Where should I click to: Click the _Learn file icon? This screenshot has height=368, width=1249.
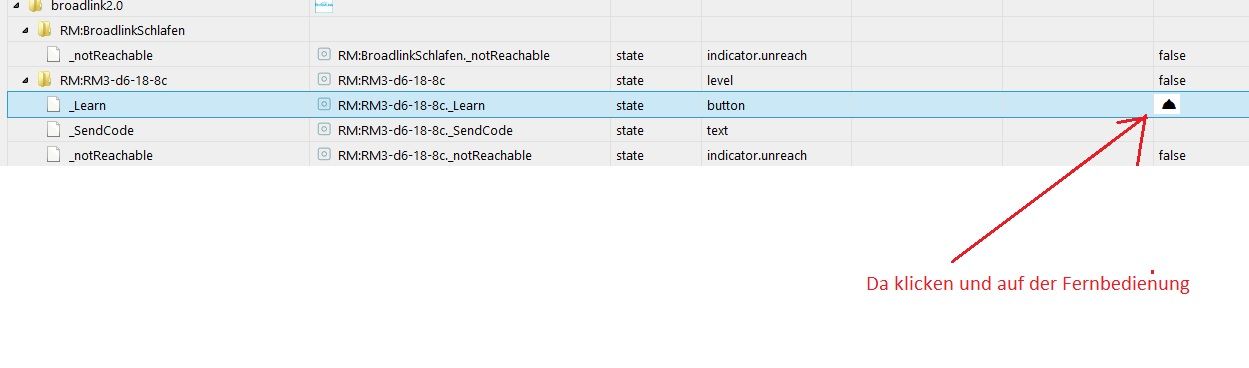pos(54,105)
